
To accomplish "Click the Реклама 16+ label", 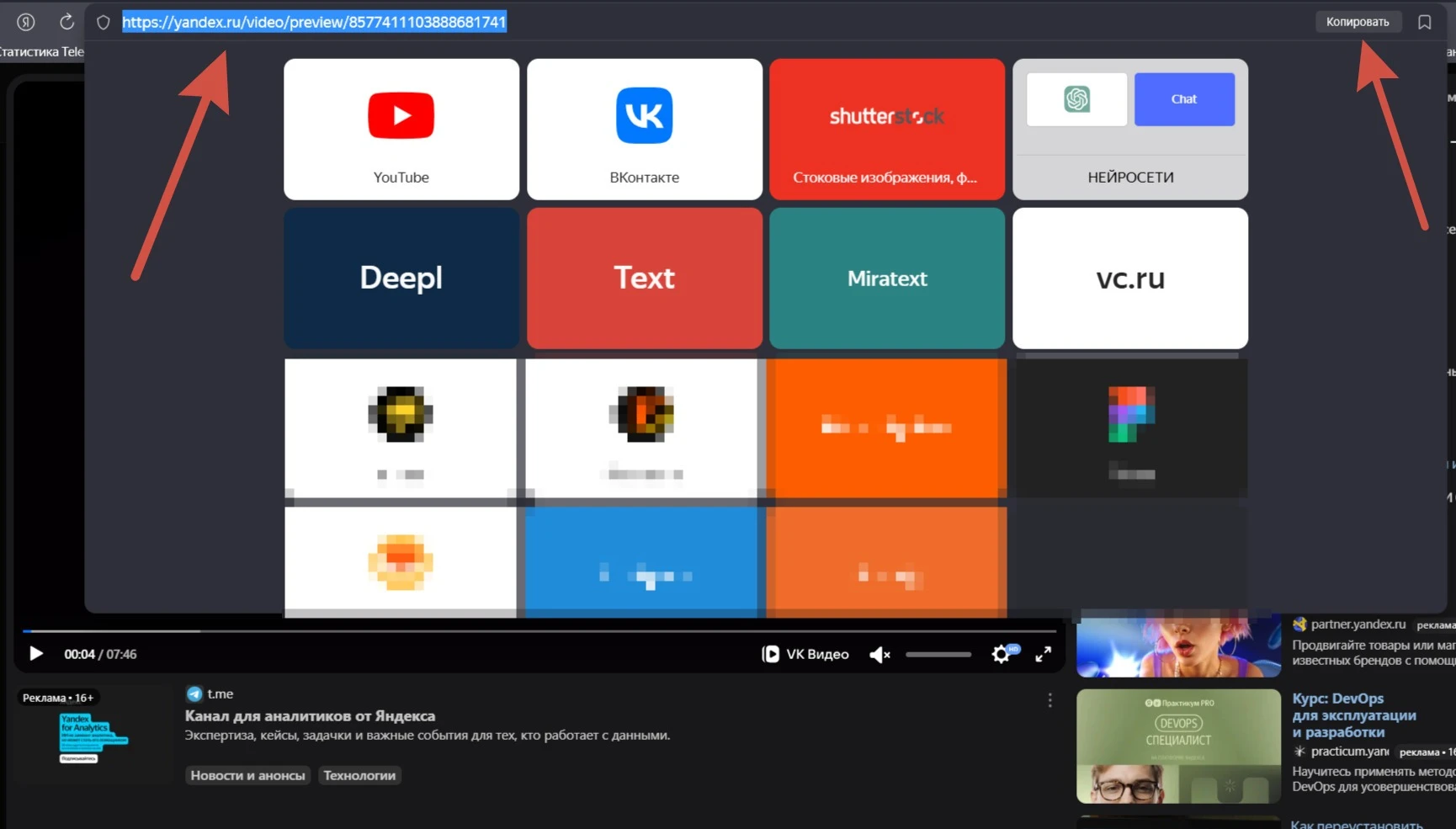I will (x=58, y=698).
